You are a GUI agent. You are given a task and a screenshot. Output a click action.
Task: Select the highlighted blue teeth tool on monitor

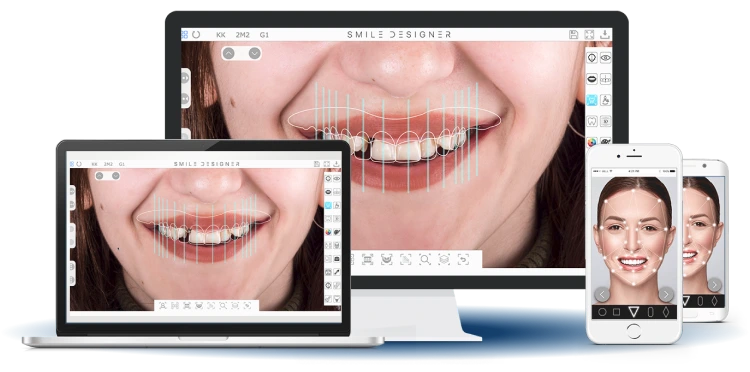[592, 100]
